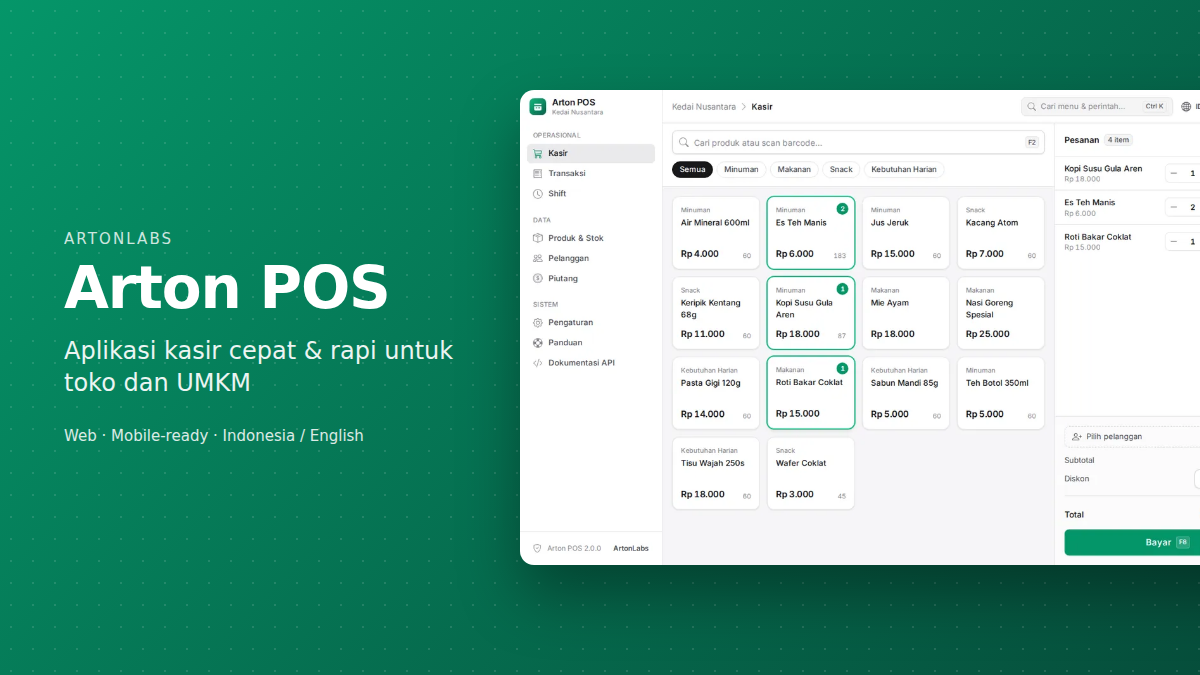
Task: Click the Kasir shopping cart icon
Action: coord(538,153)
